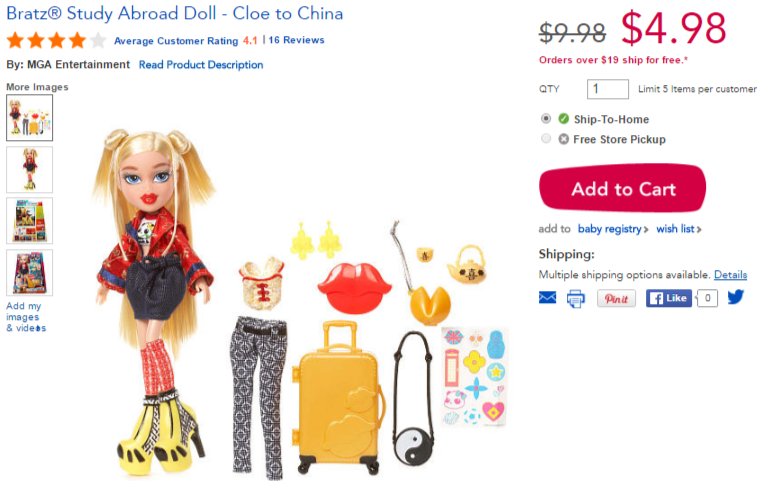Select the Free Store Pickup radio button
Viewport: 764px width, 481px height.
(546, 138)
